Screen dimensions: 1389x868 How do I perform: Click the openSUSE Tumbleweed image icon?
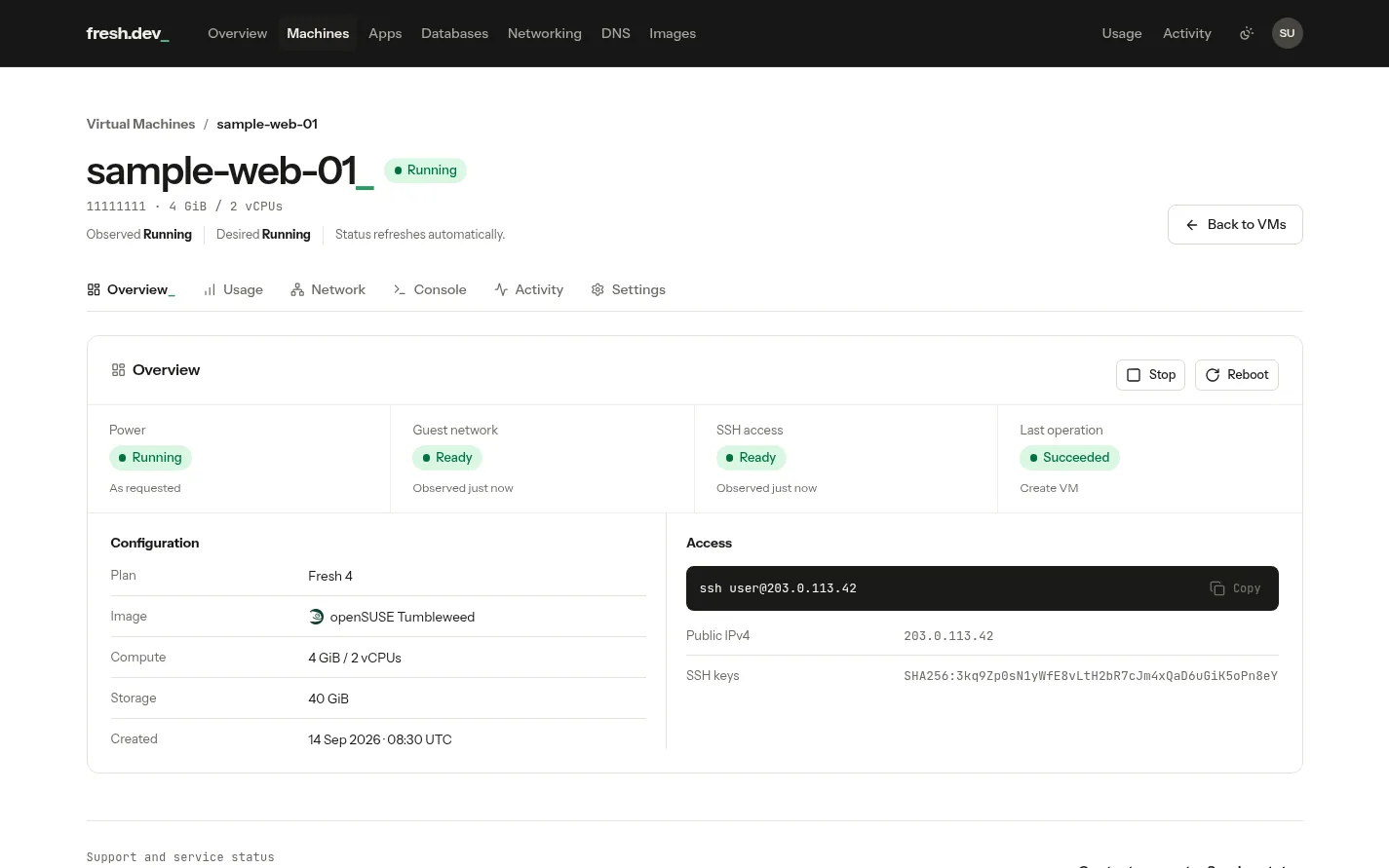[x=316, y=617]
